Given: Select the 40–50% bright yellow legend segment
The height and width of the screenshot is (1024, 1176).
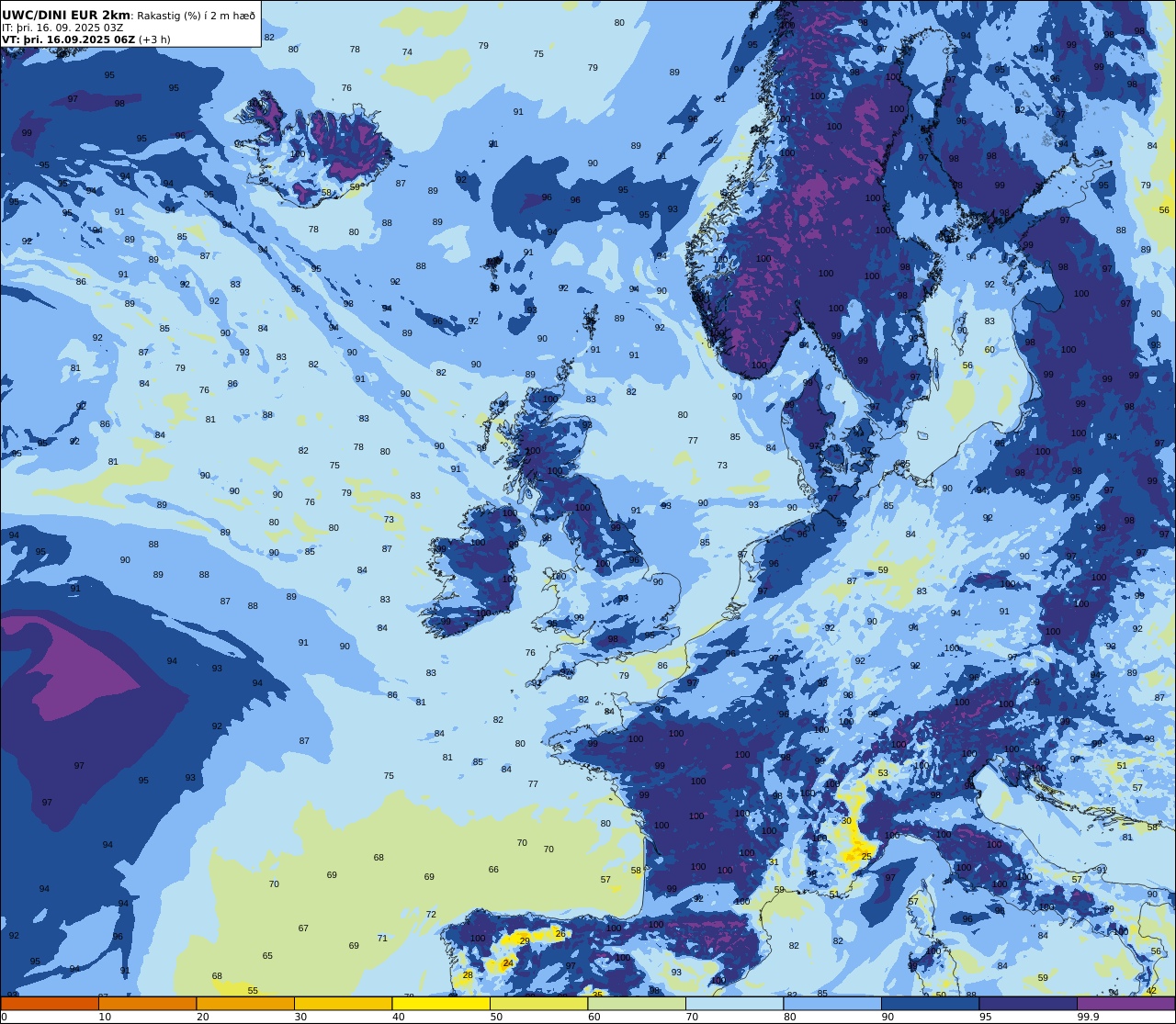Looking at the screenshot, I should pyautogui.click(x=441, y=1004).
